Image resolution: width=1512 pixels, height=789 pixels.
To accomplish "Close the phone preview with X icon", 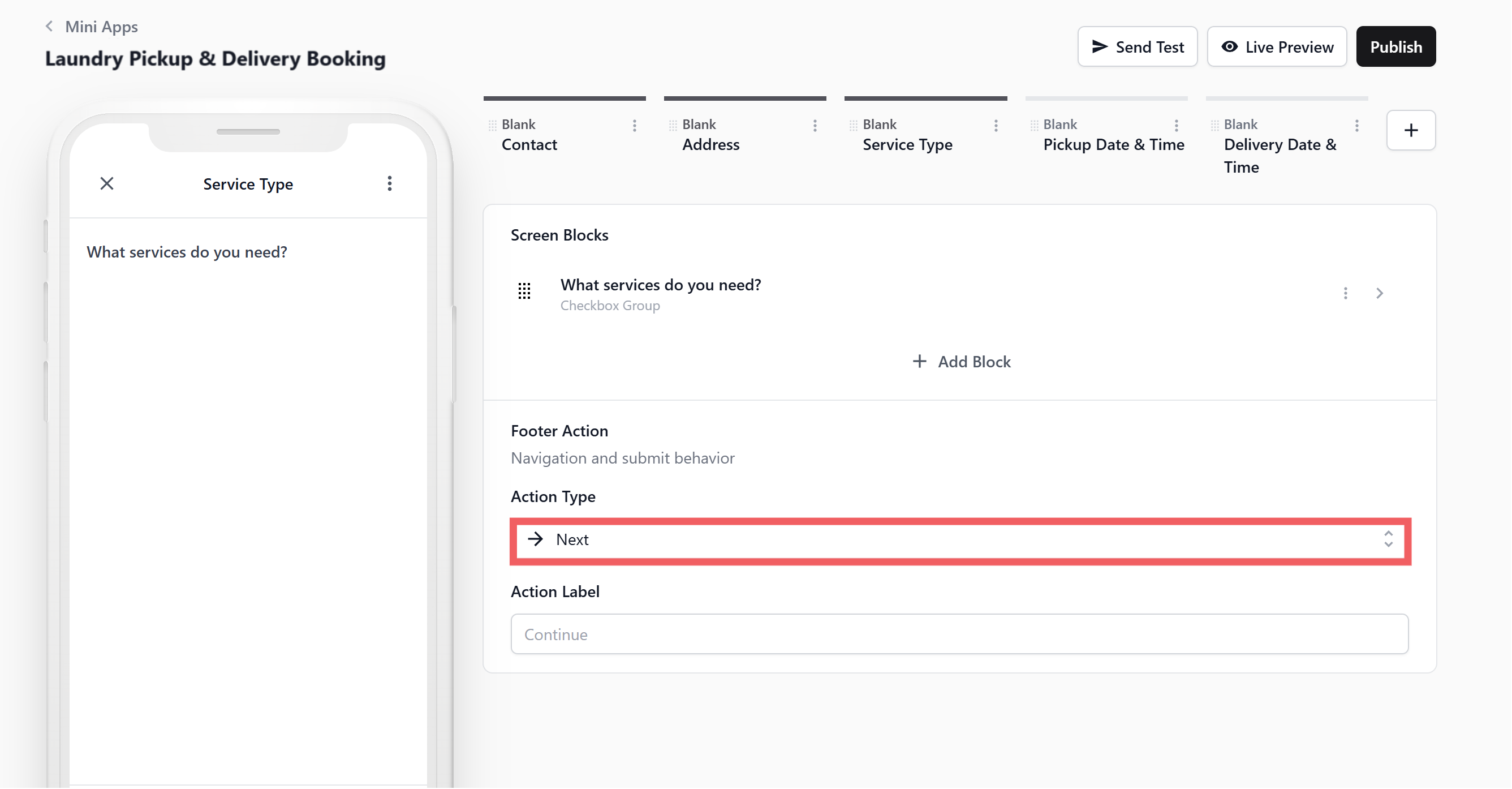I will [x=107, y=184].
